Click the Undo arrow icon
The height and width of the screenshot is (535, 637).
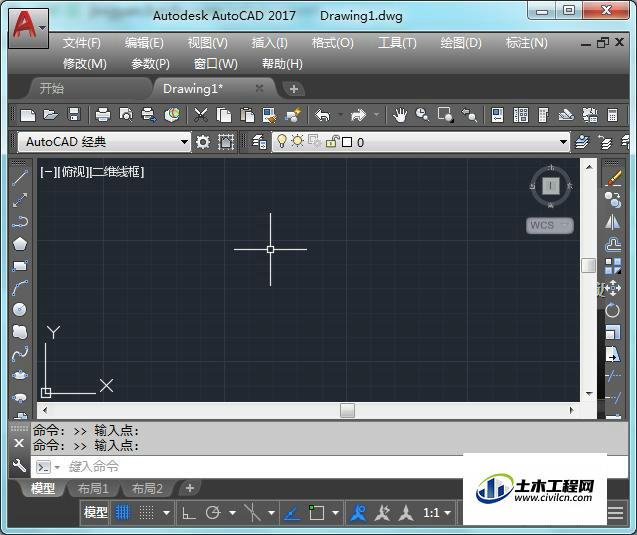323,115
